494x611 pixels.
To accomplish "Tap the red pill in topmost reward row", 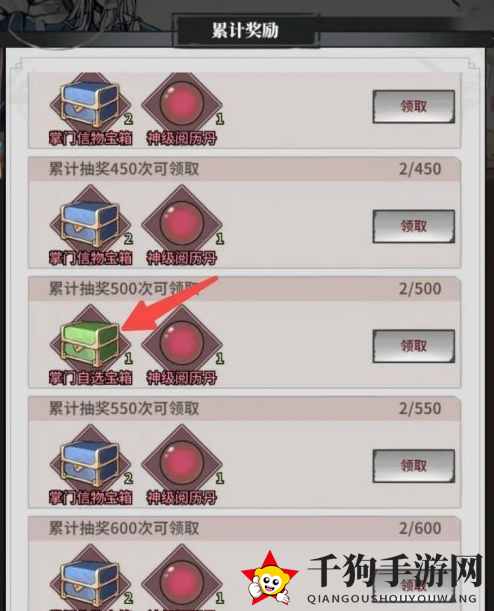I will tap(182, 103).
